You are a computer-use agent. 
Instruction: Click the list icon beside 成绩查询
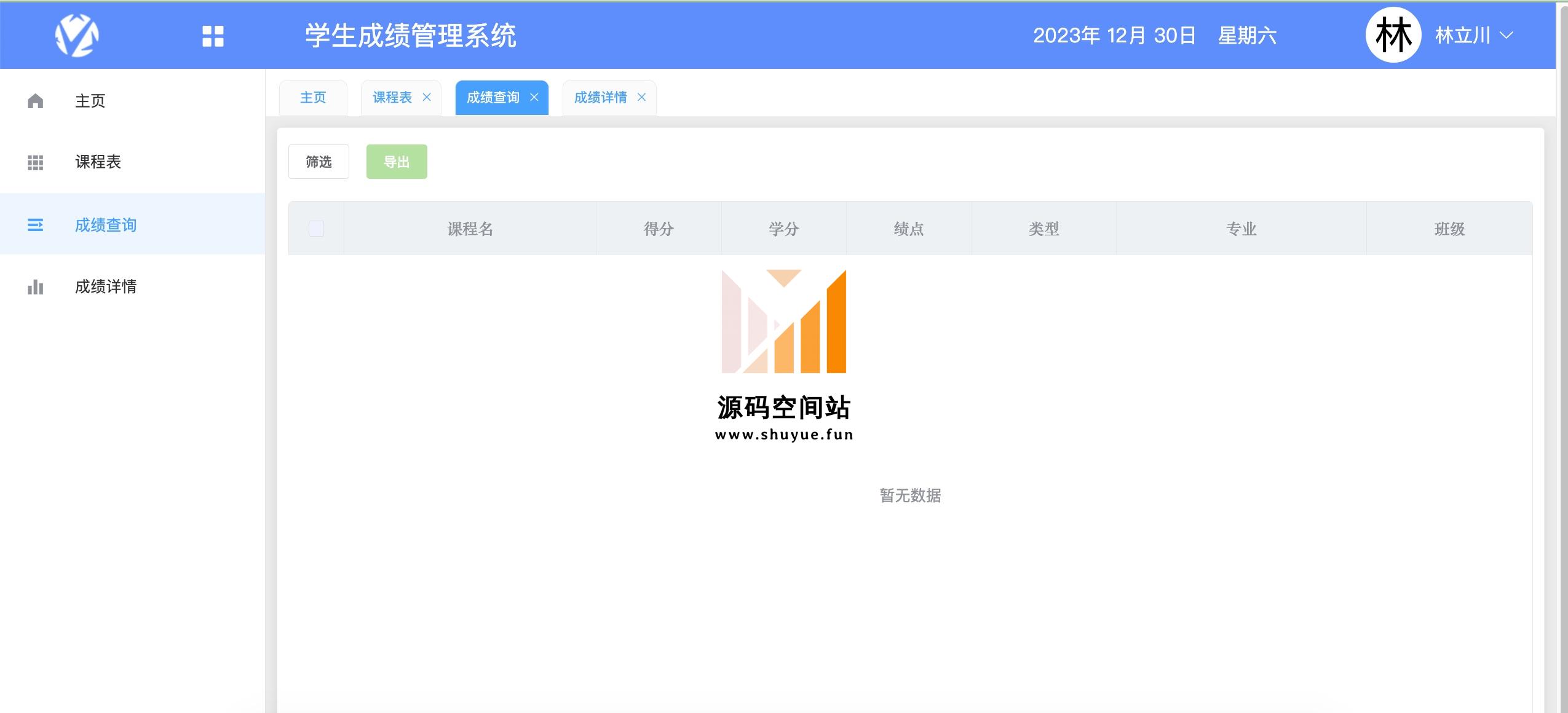[36, 225]
